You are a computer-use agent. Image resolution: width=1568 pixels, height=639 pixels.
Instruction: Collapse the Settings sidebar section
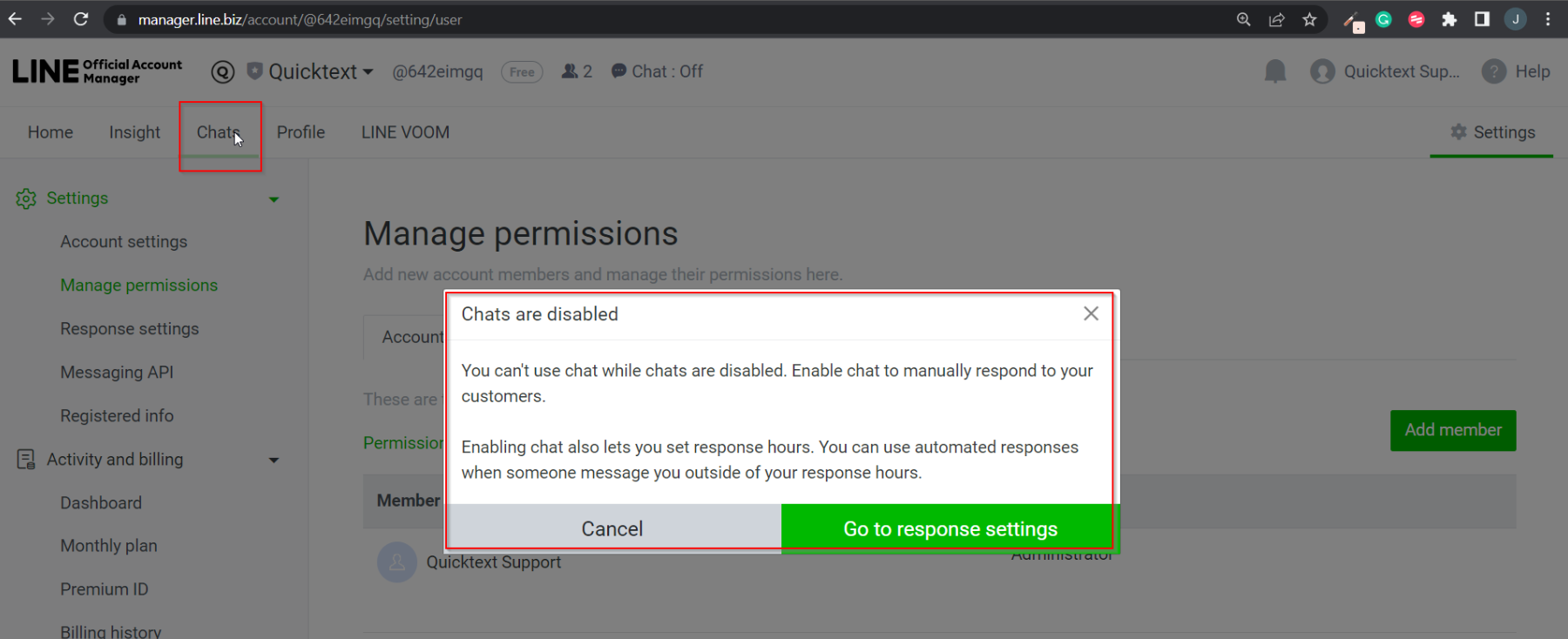(x=274, y=199)
